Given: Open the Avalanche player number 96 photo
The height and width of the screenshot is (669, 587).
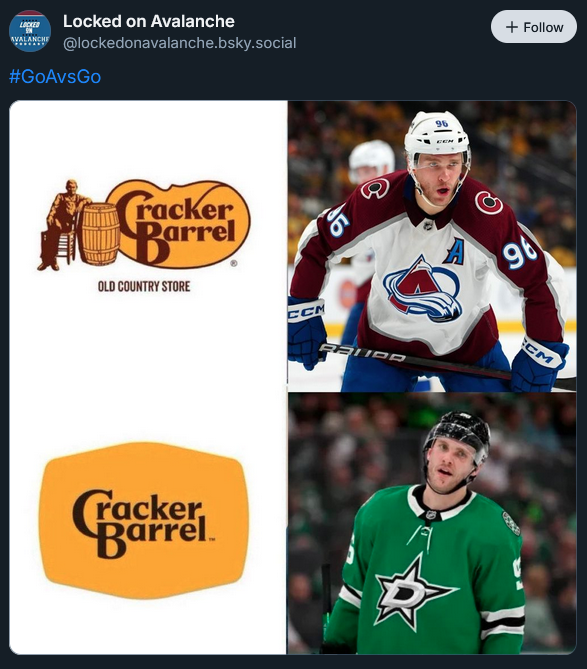Looking at the screenshot, I should coord(432,246).
